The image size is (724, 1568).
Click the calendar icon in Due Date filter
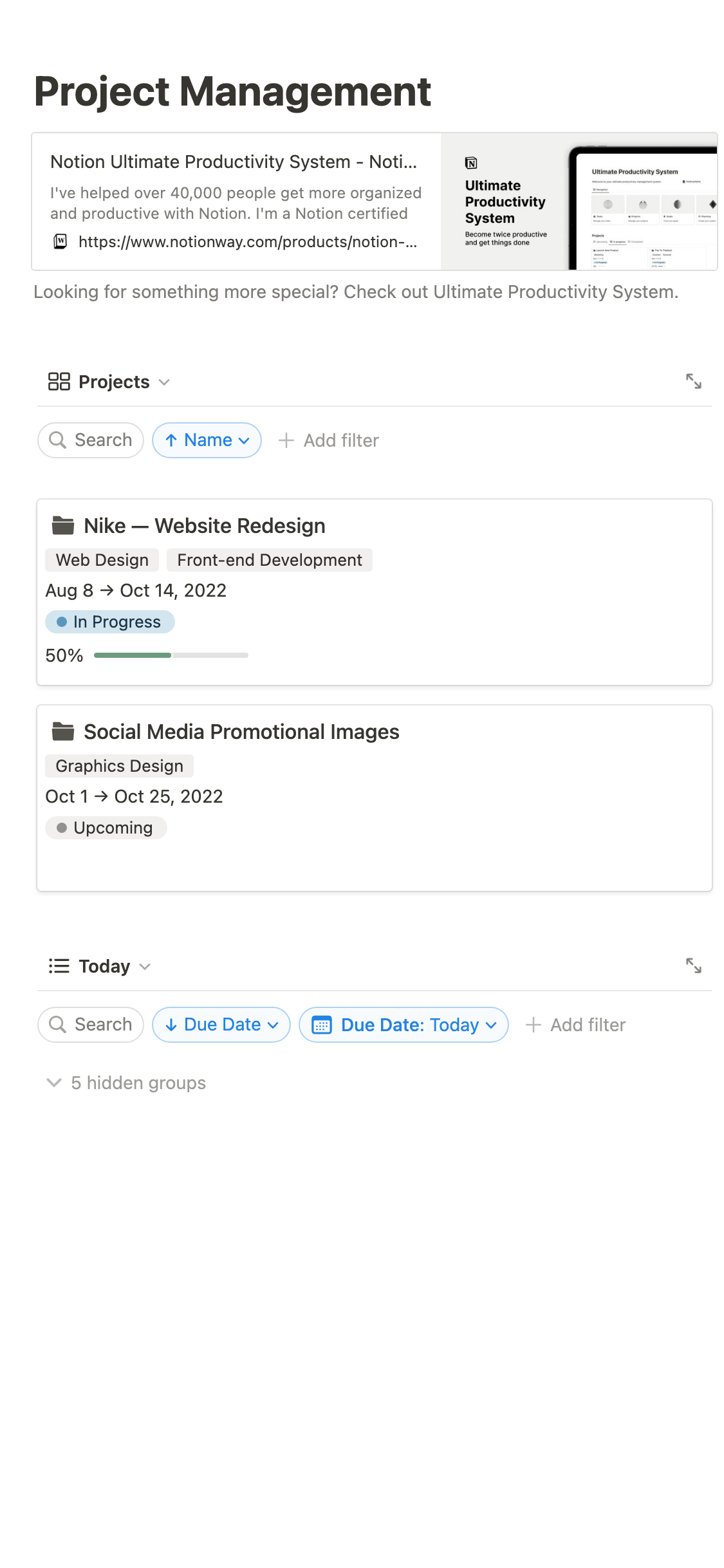click(322, 1025)
